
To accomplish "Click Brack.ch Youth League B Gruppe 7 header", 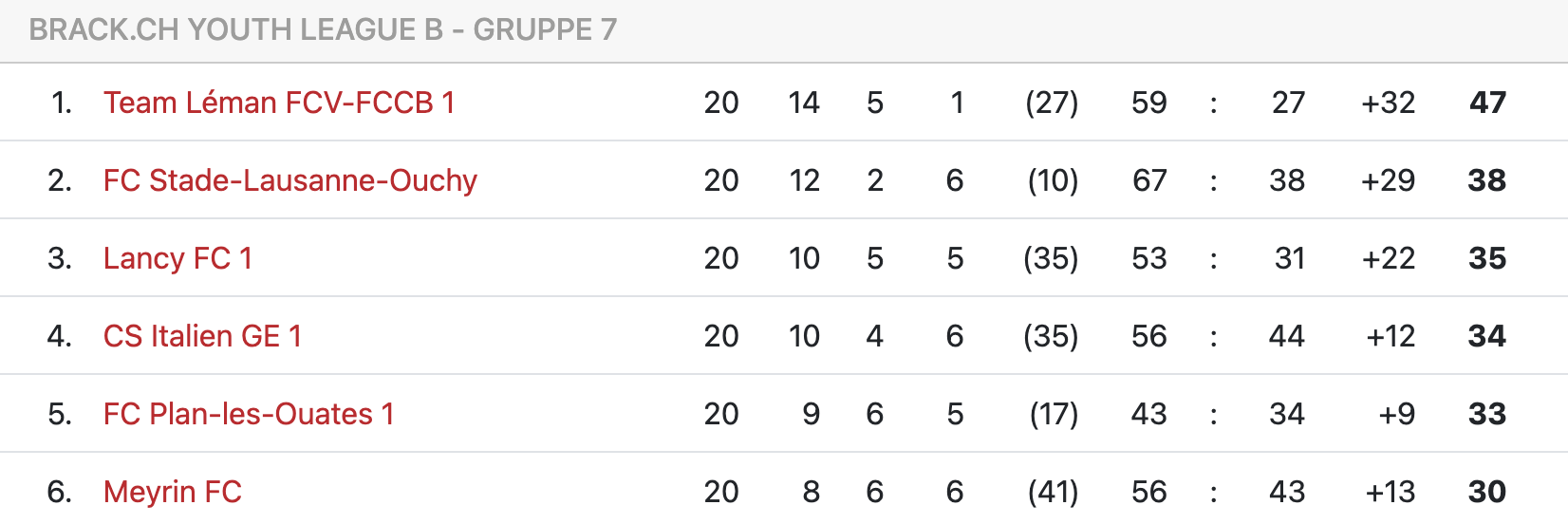I will coord(323,30).
